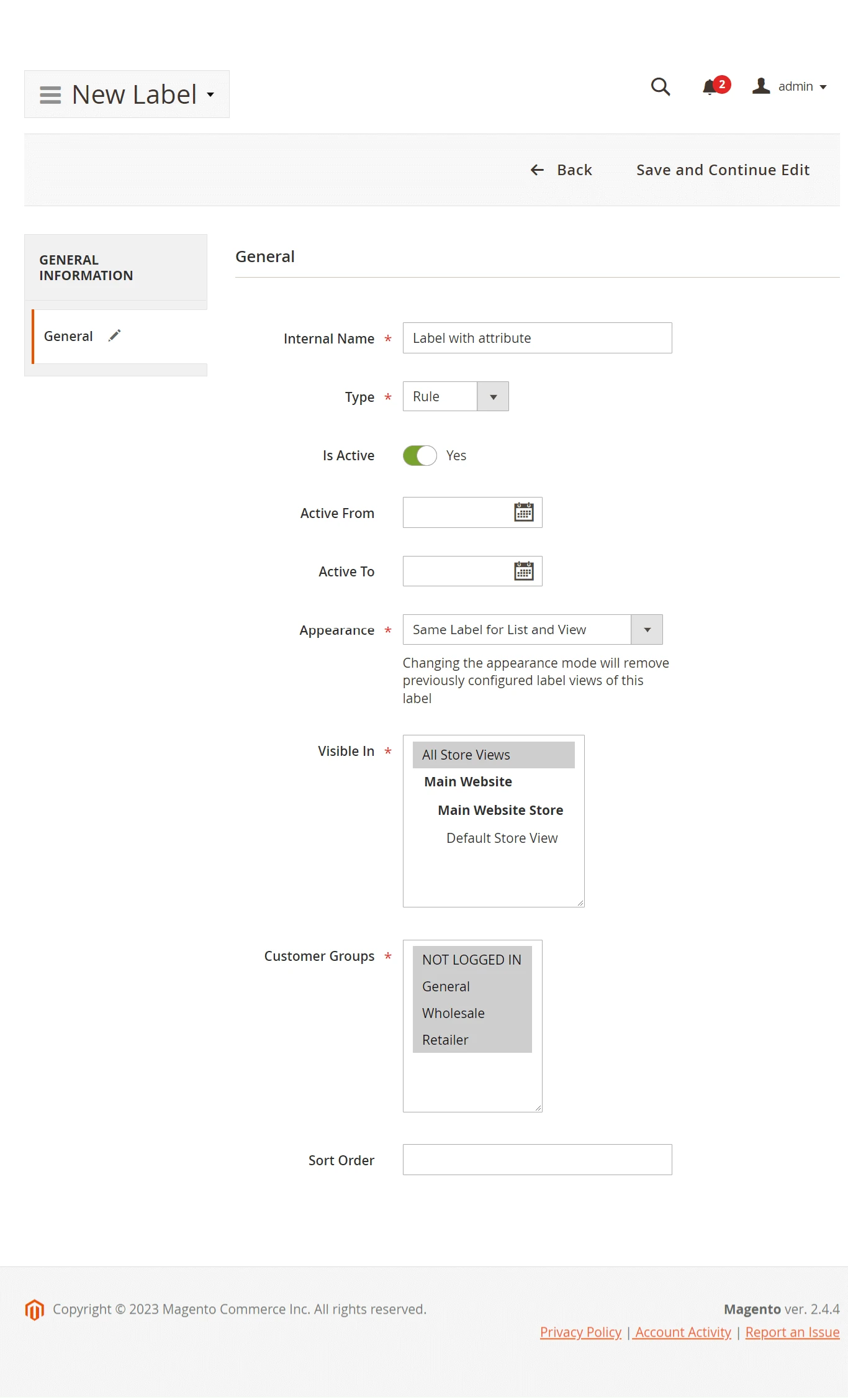The height and width of the screenshot is (1400, 848).
Task: Select the General tab in sidebar
Action: tap(68, 336)
